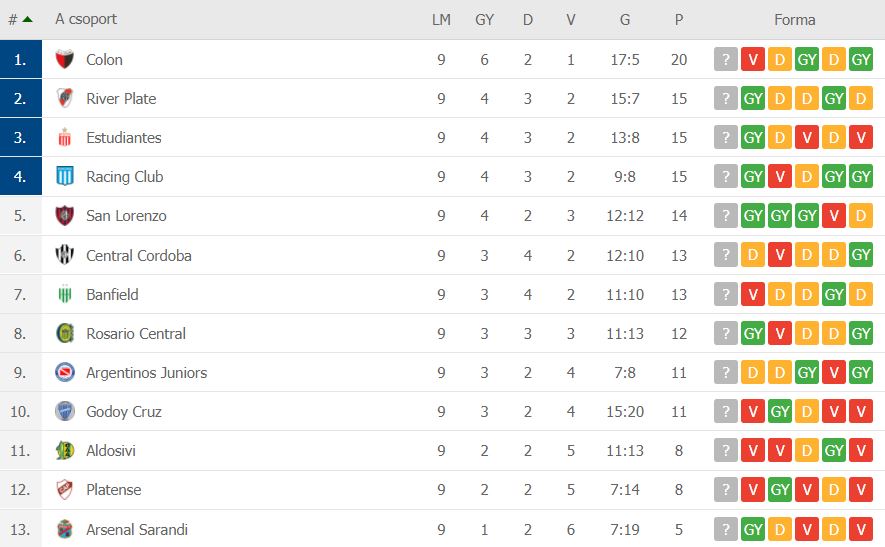Viewport: 885px width, 547px height.
Task: Click the River Plate club crest
Action: tap(65, 99)
